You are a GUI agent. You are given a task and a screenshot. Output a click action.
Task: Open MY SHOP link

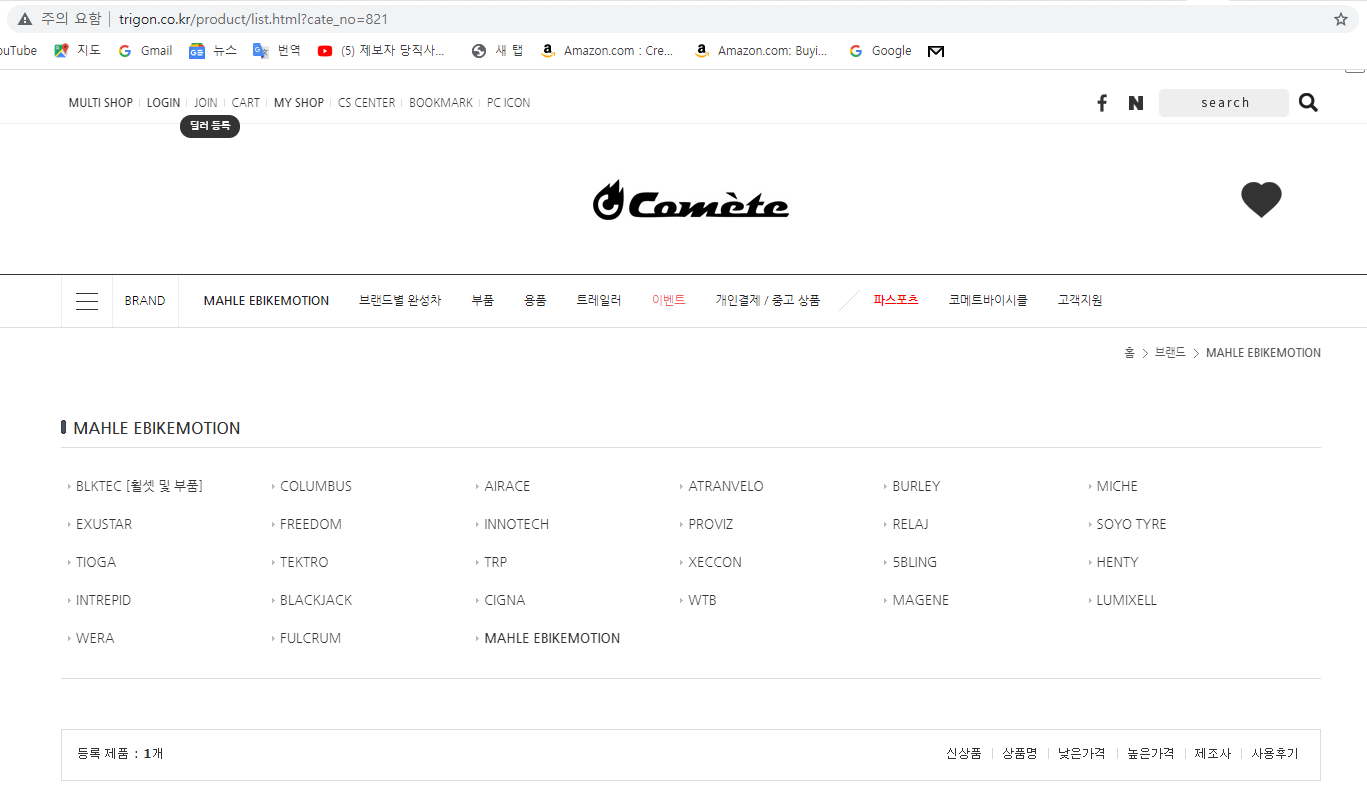299,103
